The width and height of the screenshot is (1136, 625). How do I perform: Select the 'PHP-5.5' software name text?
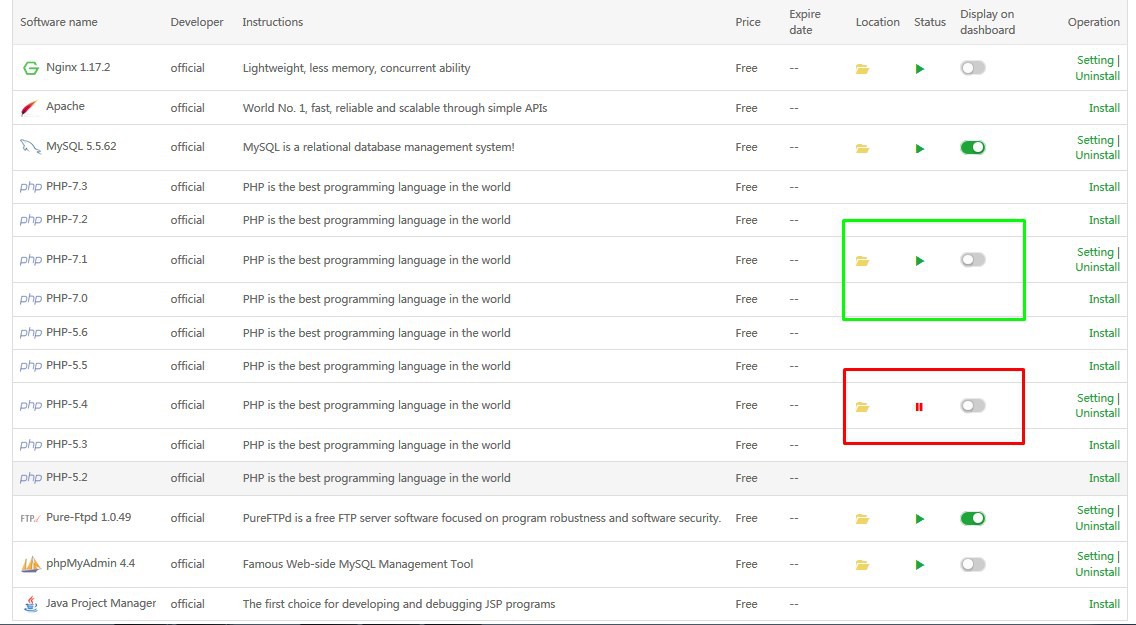[x=67, y=366]
